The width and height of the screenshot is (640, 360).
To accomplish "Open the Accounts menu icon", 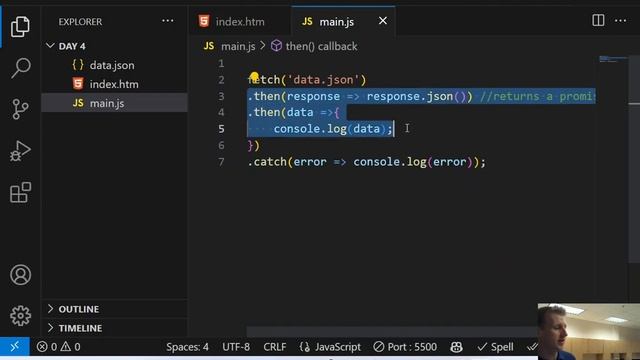I will [x=20, y=275].
